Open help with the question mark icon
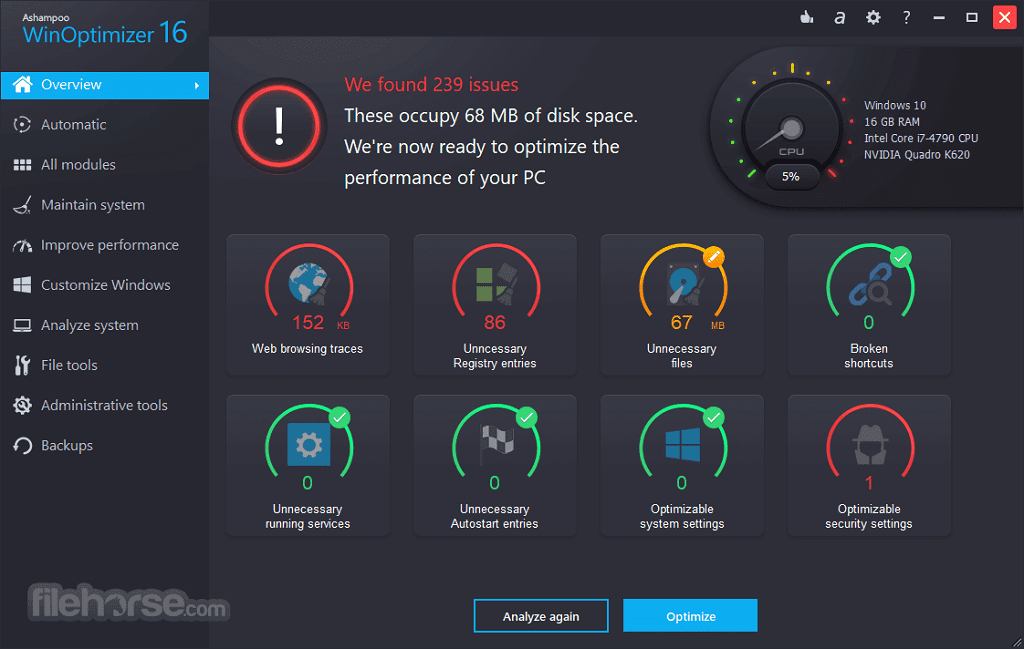Viewport: 1024px width, 649px height. (906, 18)
